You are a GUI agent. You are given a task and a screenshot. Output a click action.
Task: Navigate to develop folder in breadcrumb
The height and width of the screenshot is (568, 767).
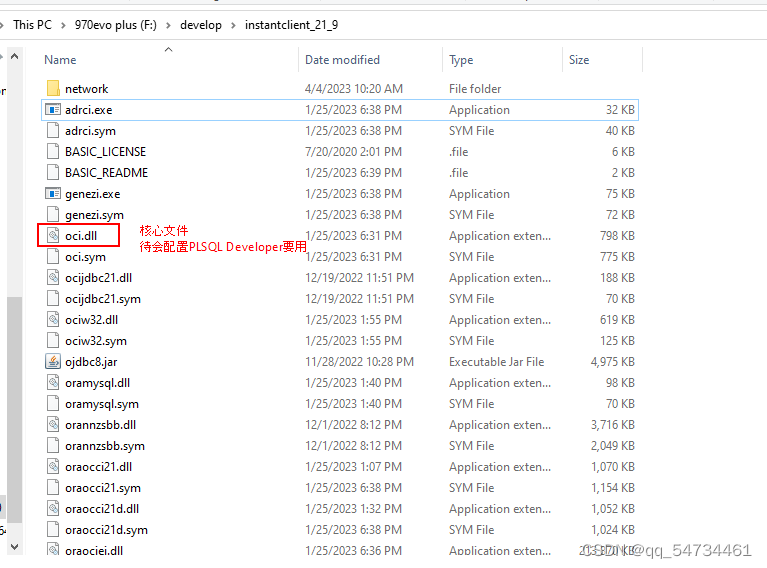pos(201,25)
